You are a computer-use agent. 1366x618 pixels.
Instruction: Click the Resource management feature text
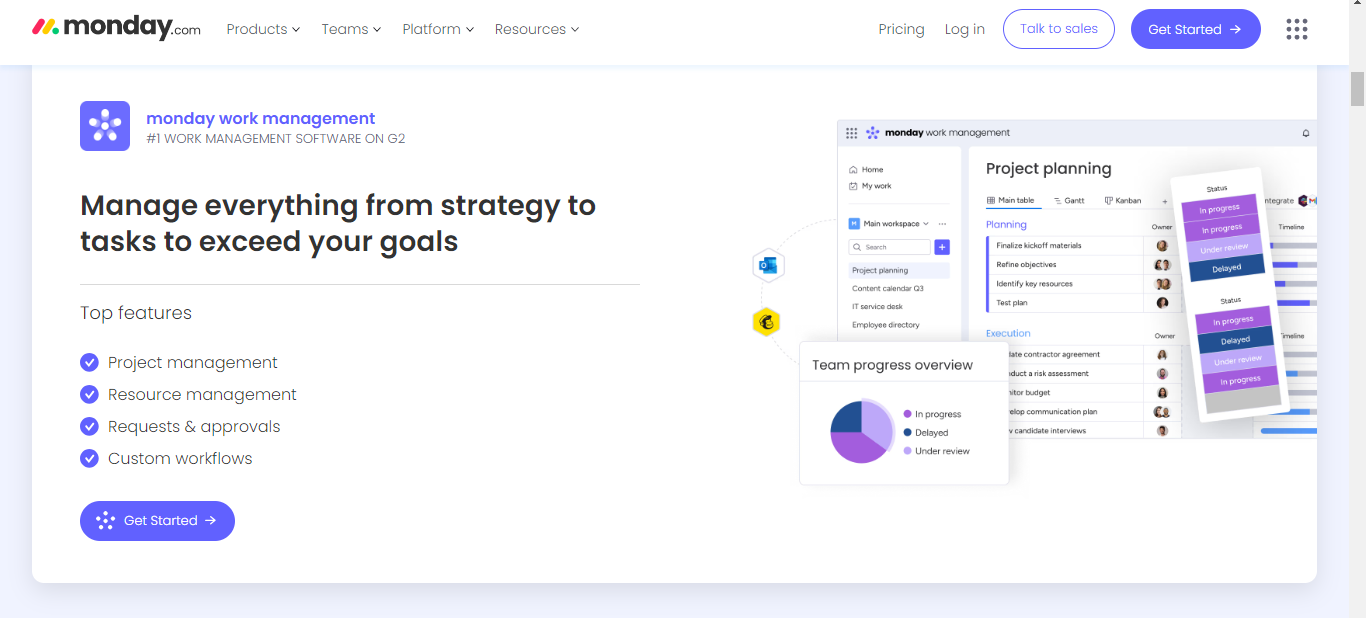pyautogui.click(x=202, y=394)
